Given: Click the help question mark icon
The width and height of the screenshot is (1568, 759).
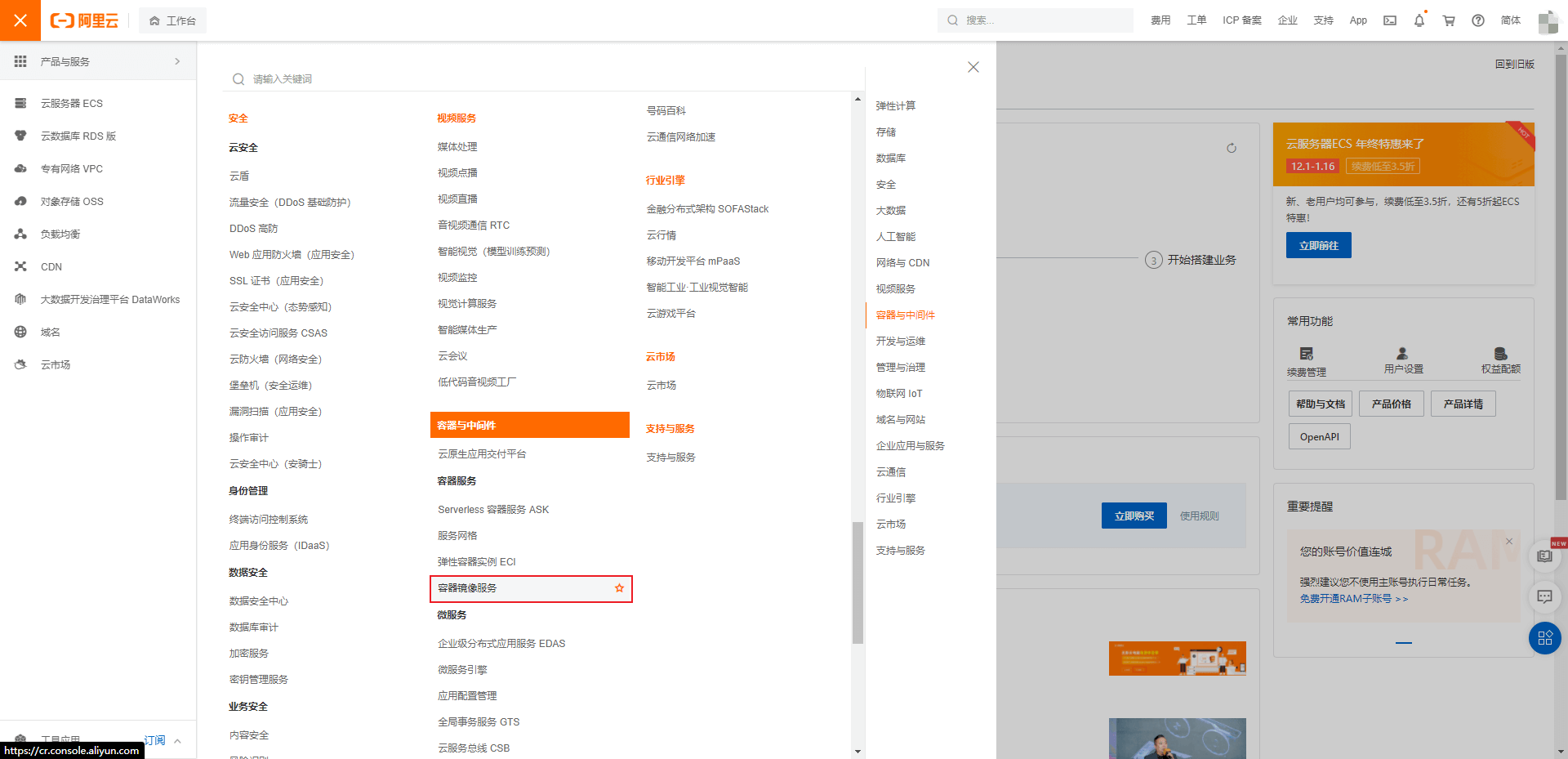Looking at the screenshot, I should [1478, 20].
